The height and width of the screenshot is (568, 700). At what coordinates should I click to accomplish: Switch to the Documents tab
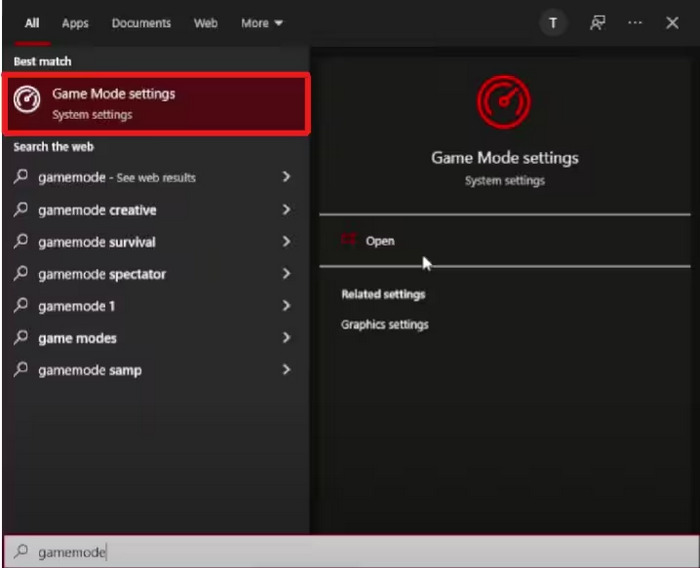tap(141, 23)
